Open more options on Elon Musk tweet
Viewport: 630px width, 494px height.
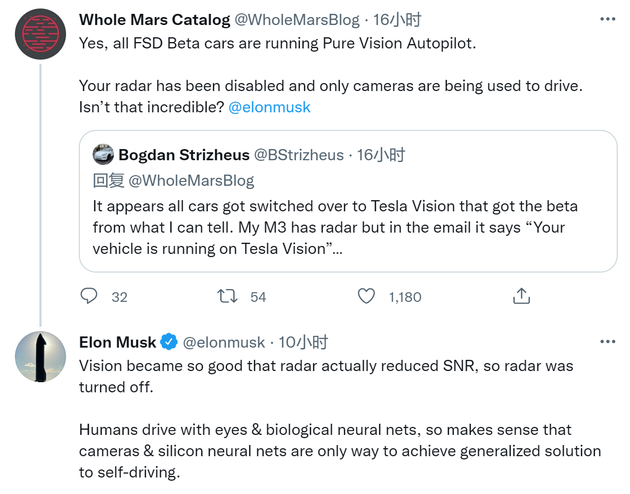click(607, 342)
